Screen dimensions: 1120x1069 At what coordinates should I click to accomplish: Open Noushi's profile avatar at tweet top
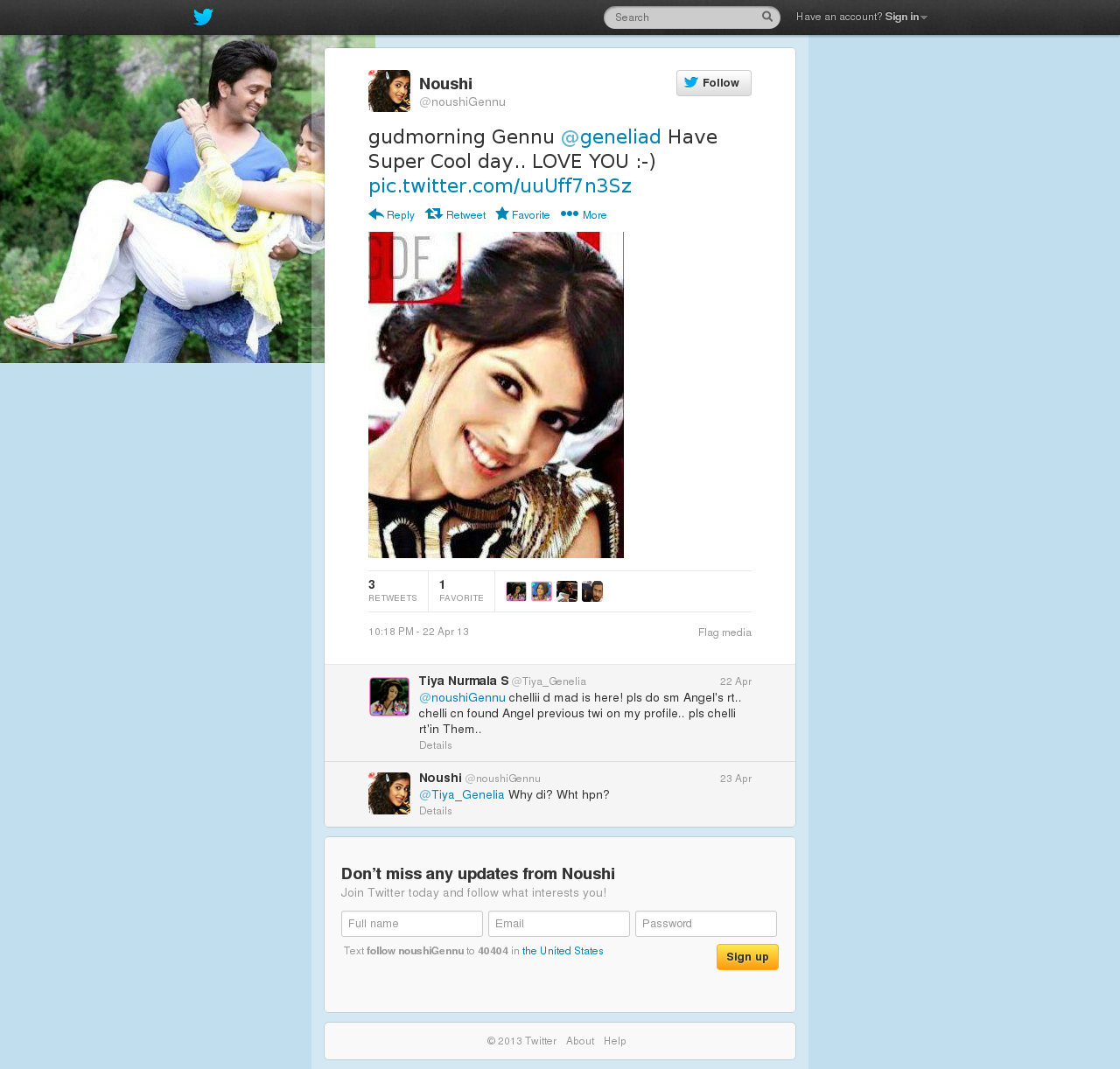point(389,91)
